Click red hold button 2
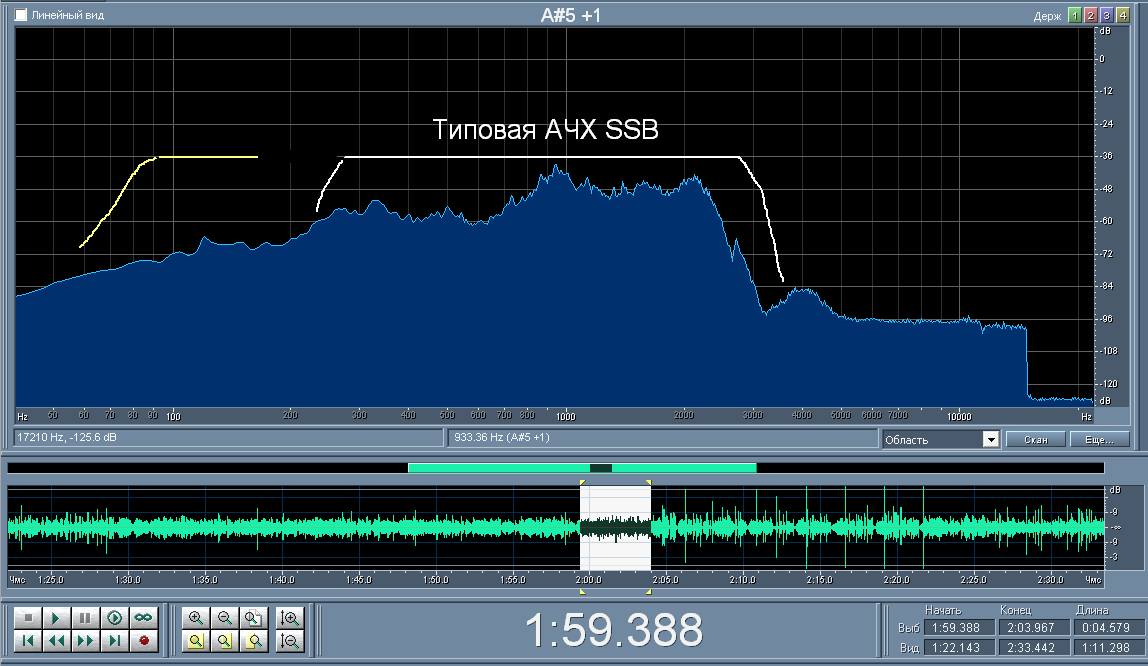 (1090, 15)
